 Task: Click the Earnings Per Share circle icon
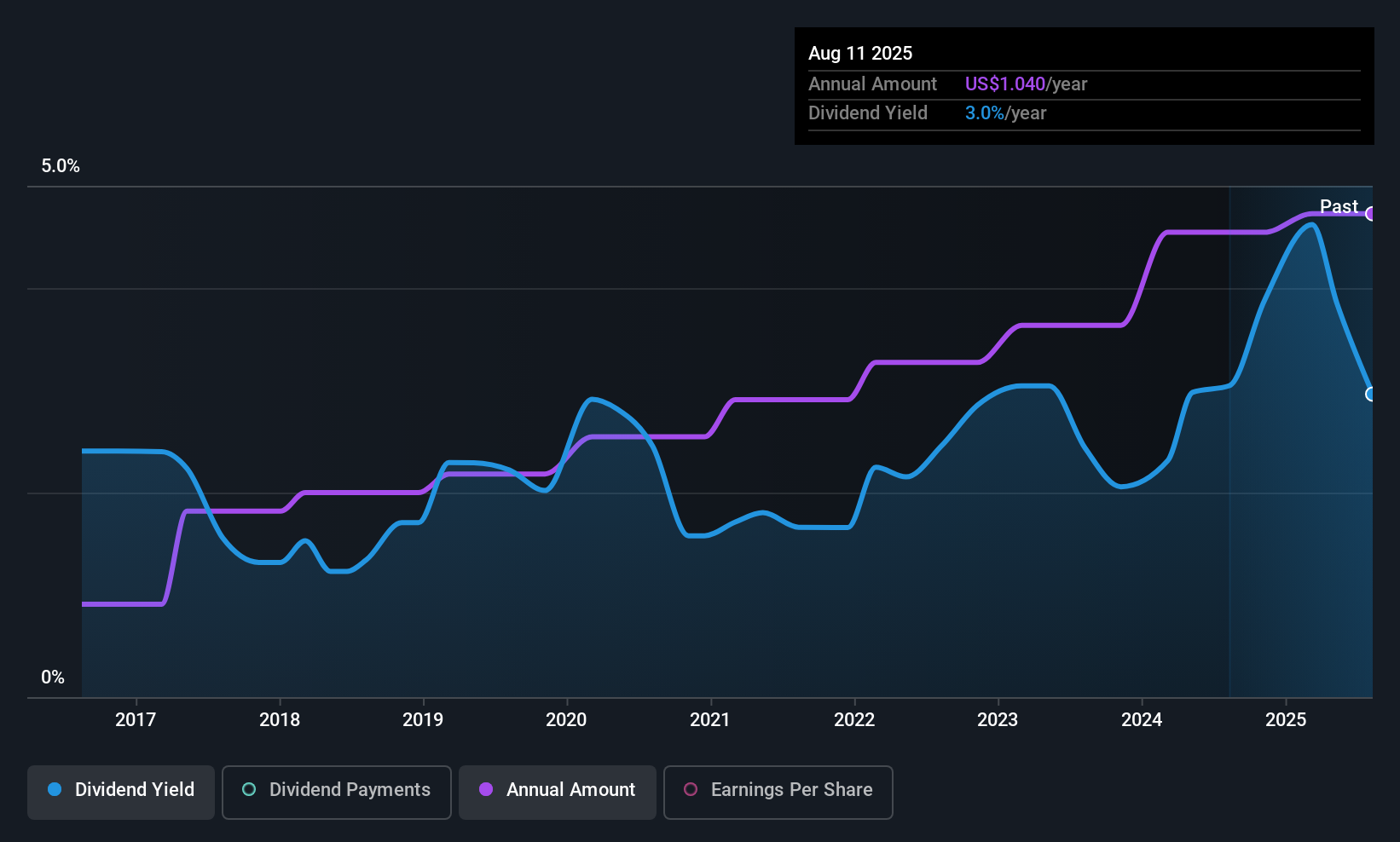click(x=691, y=790)
